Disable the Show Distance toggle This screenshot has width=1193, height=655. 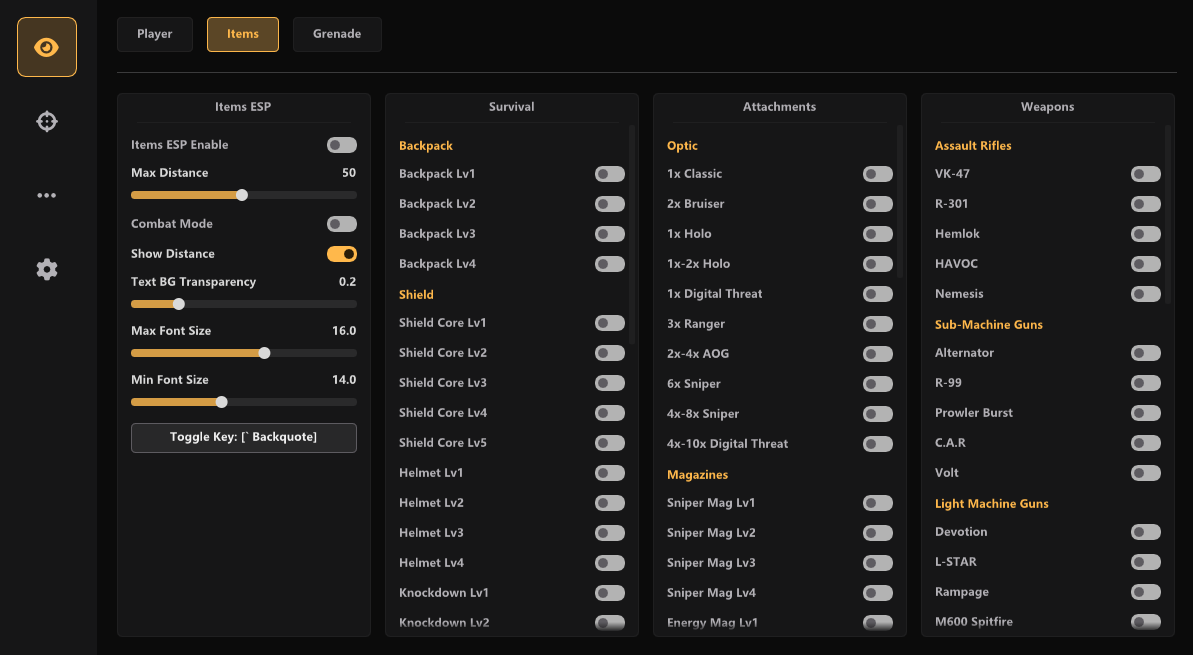[342, 254]
